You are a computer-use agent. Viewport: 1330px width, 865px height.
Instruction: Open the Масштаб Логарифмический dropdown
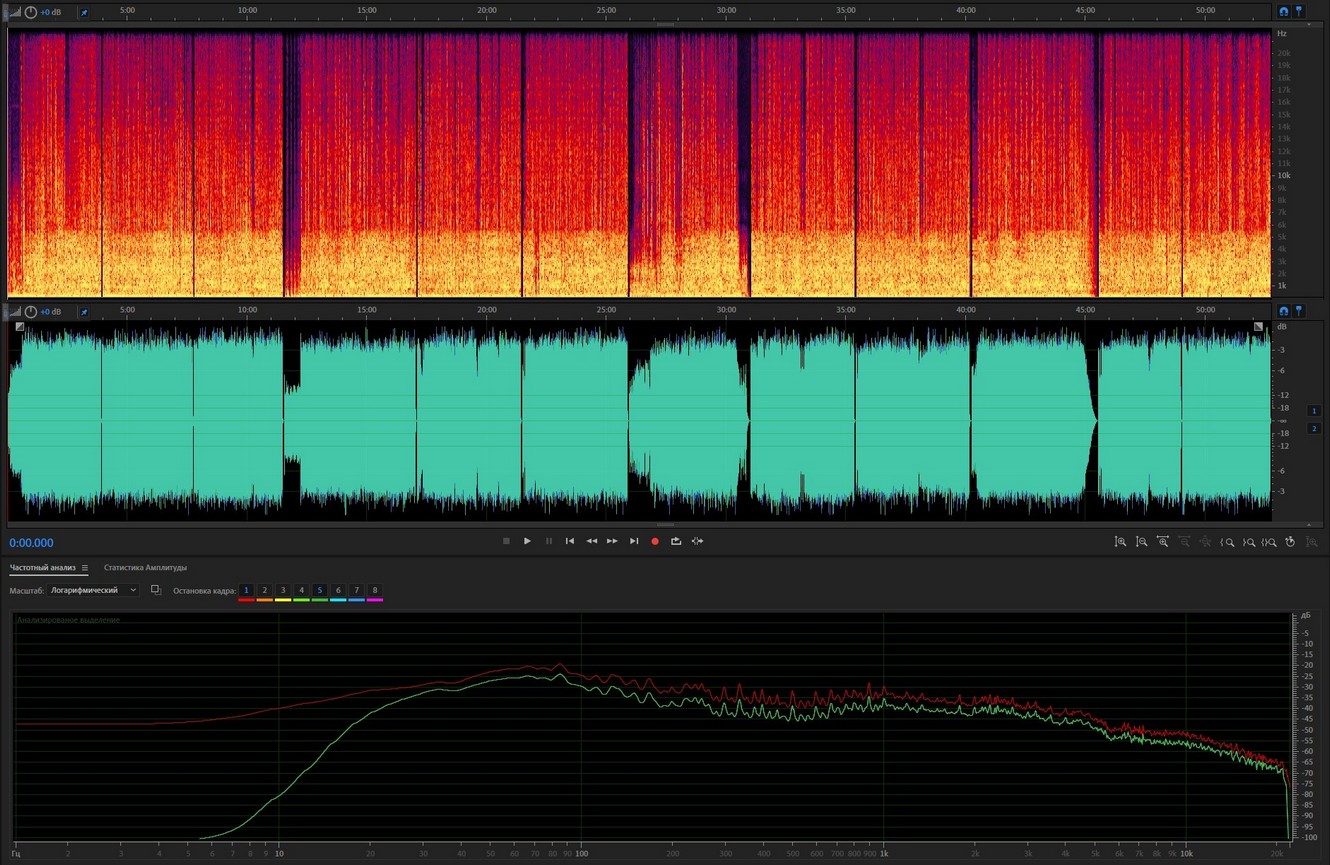coord(94,591)
